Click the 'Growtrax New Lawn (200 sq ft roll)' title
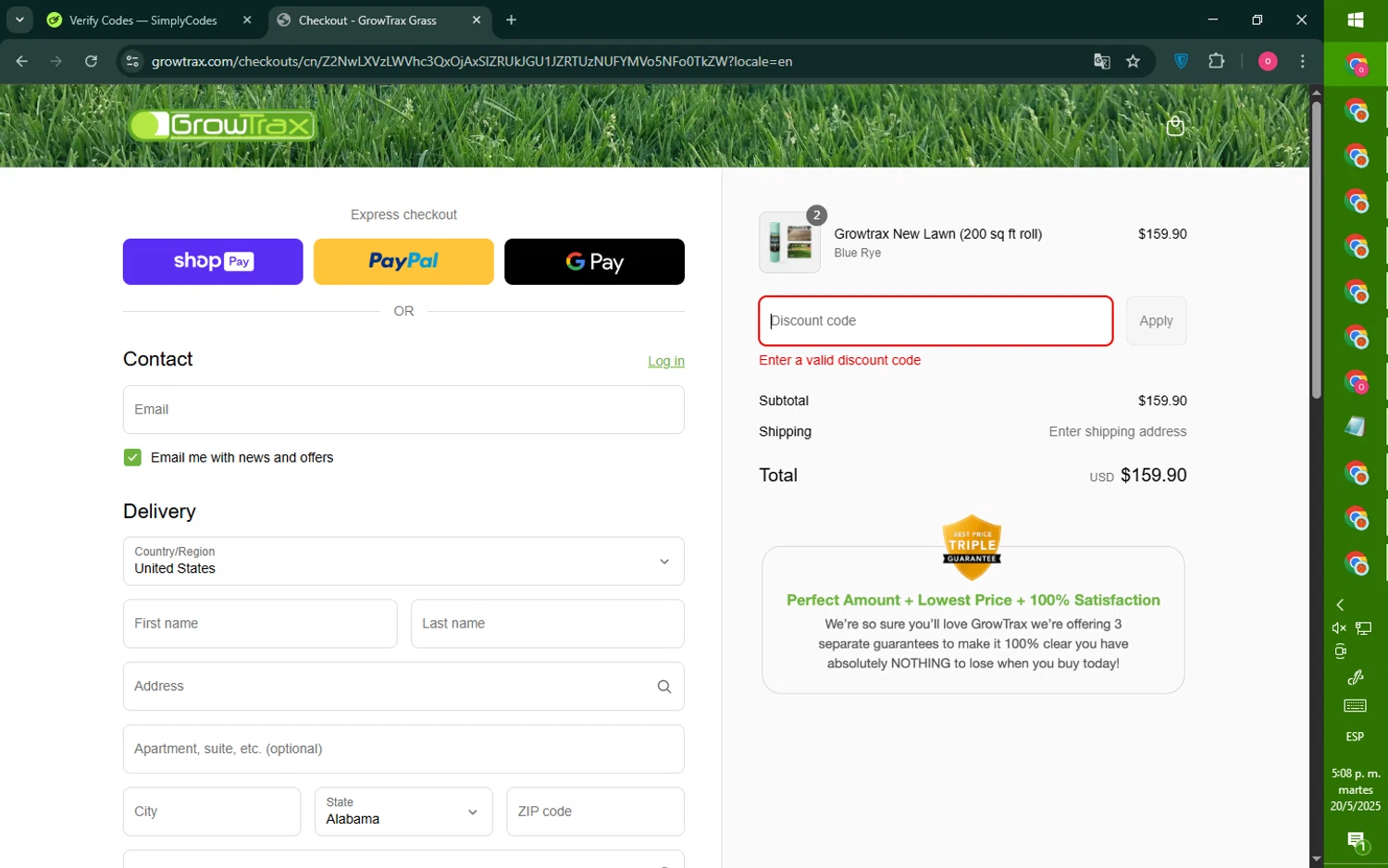The image size is (1388, 868). click(937, 234)
